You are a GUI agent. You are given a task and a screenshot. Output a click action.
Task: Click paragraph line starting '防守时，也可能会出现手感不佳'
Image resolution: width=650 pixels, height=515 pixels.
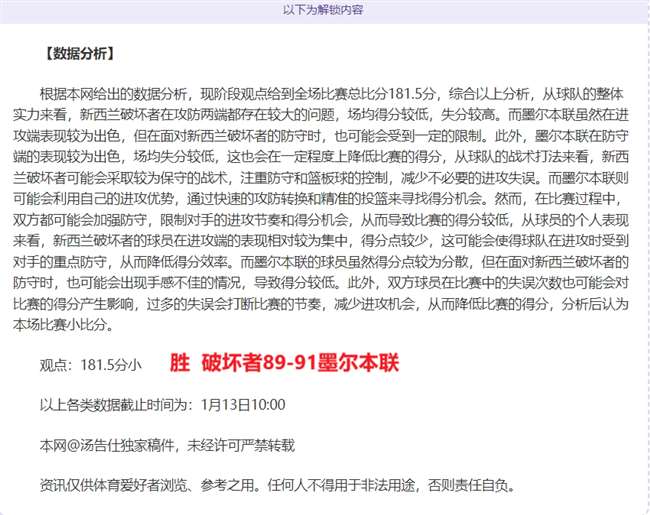[x=321, y=282]
